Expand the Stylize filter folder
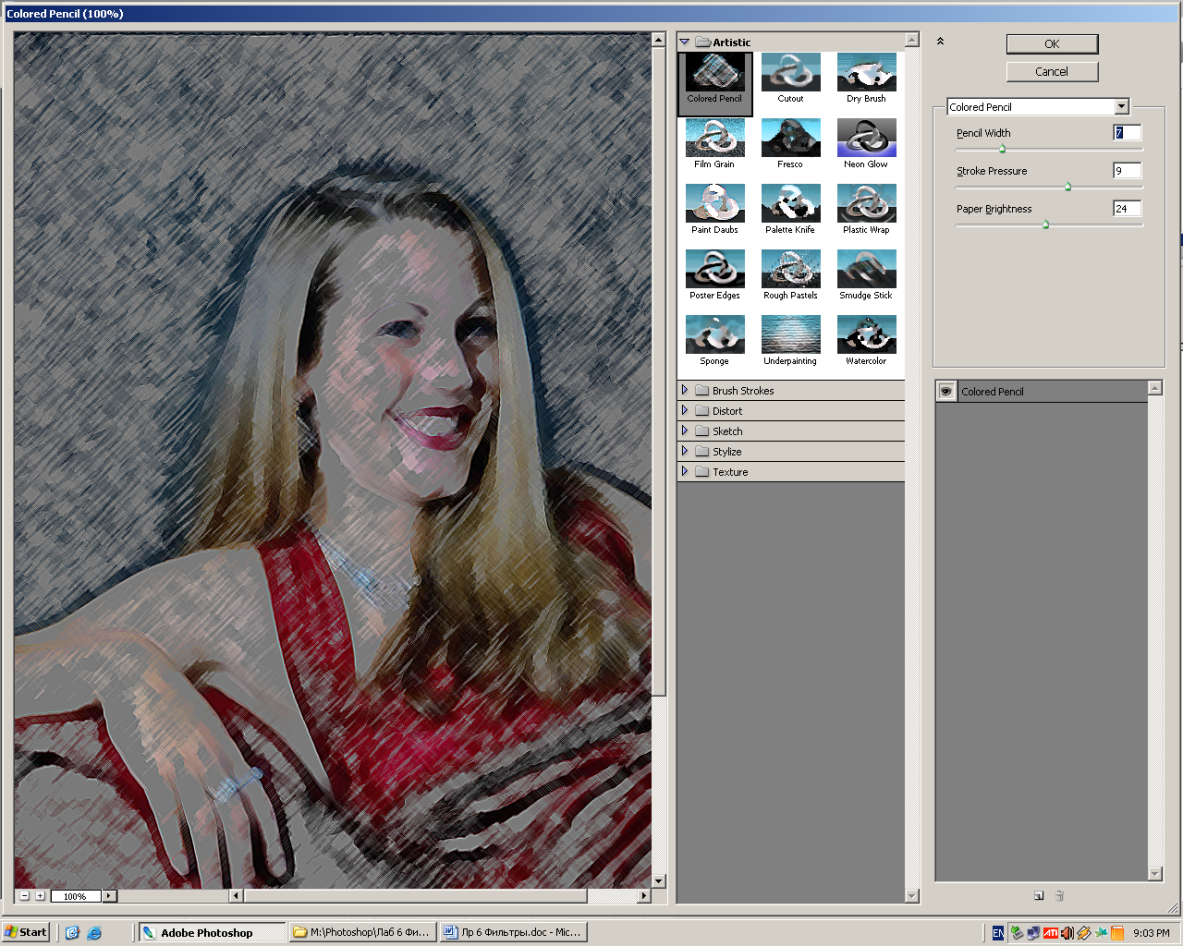1183x946 pixels. [684, 451]
